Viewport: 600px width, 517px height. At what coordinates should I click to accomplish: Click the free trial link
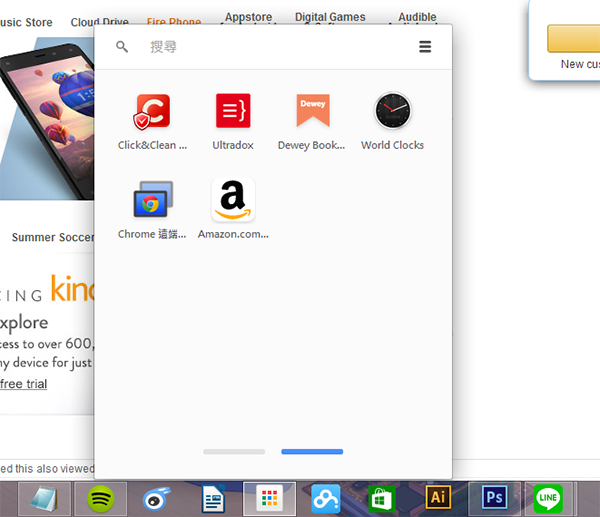tap(23, 384)
